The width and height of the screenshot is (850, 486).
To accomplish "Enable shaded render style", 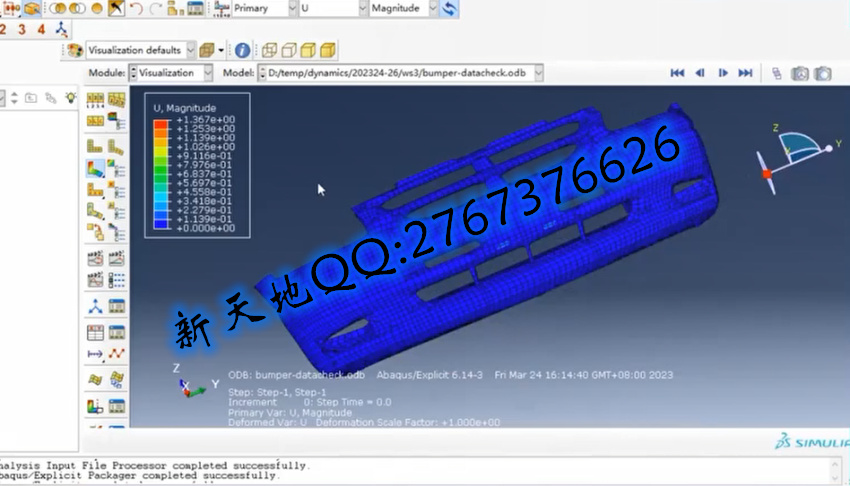I will (327, 50).
